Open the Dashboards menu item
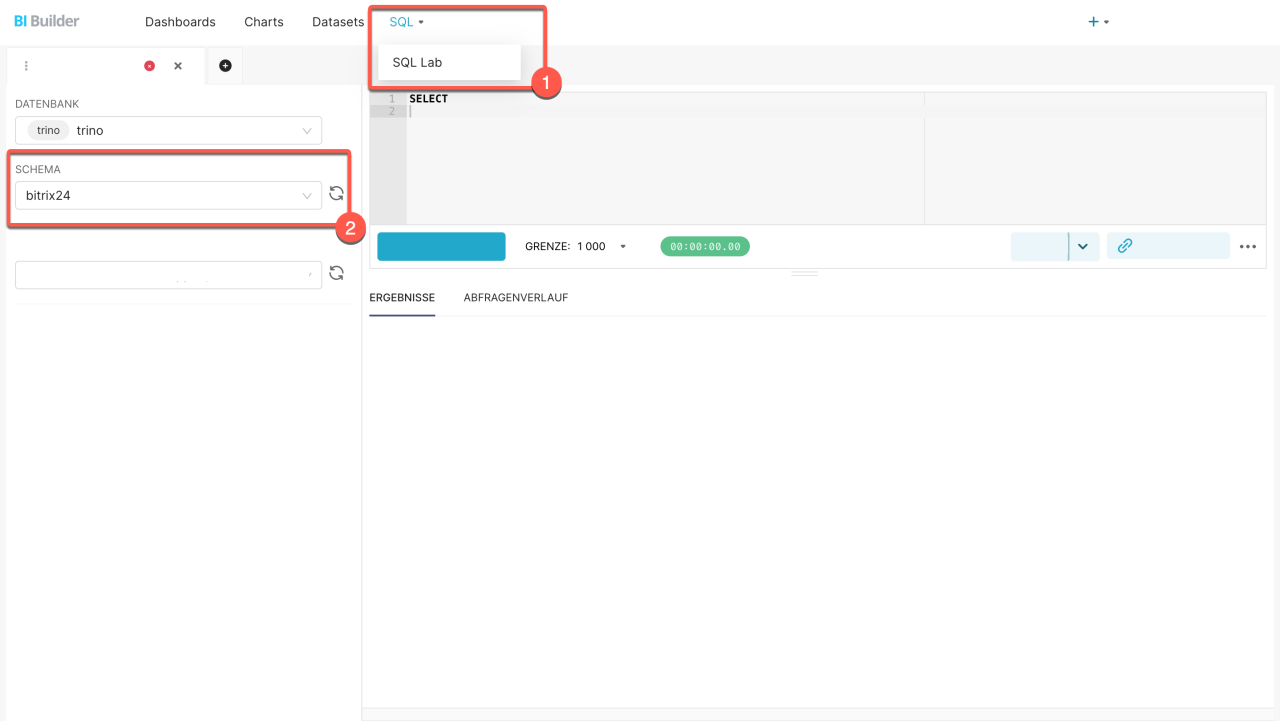The image size is (1280, 721). pyautogui.click(x=180, y=22)
